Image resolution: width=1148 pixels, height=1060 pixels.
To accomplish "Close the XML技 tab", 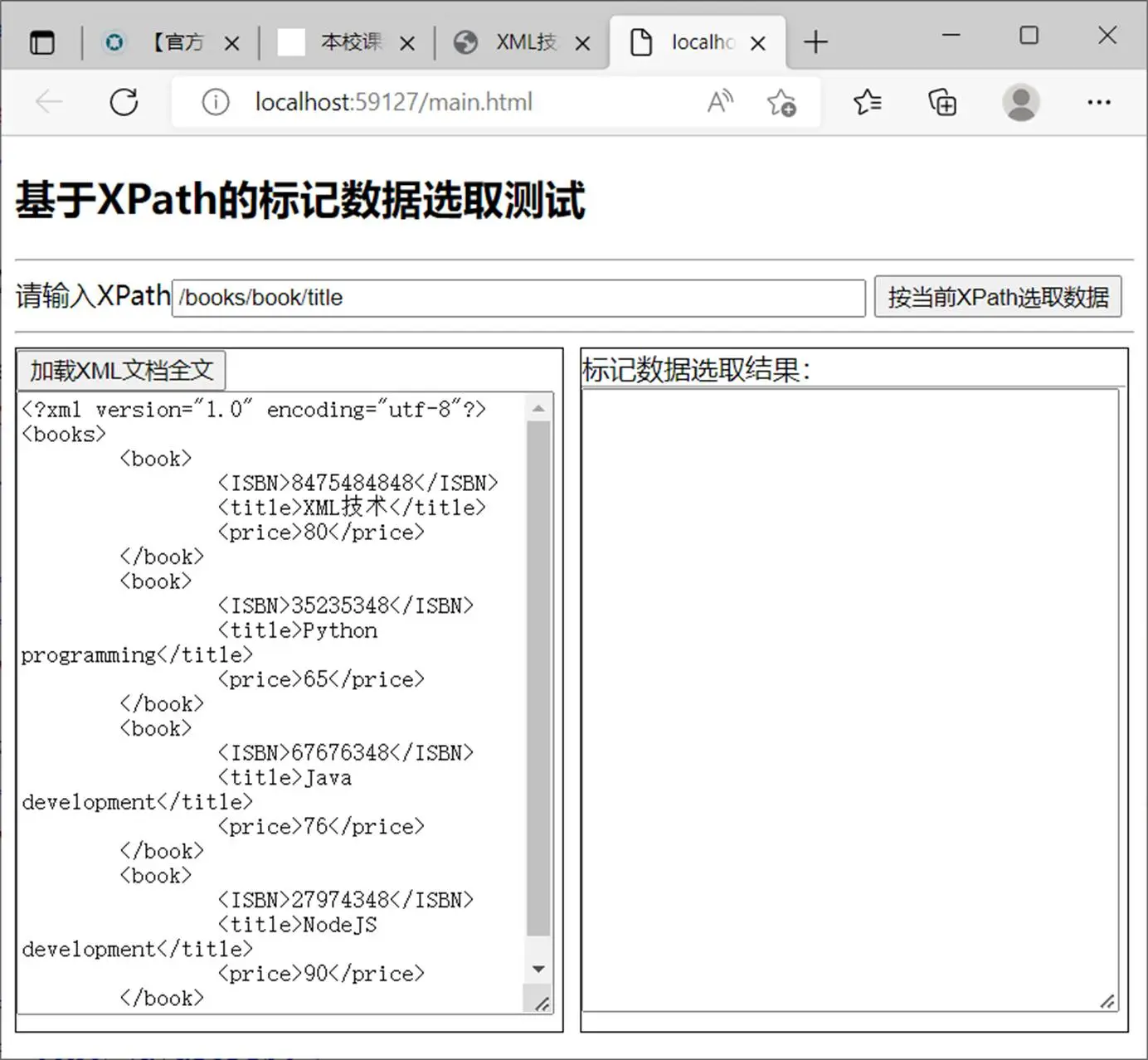I will pyautogui.click(x=583, y=43).
